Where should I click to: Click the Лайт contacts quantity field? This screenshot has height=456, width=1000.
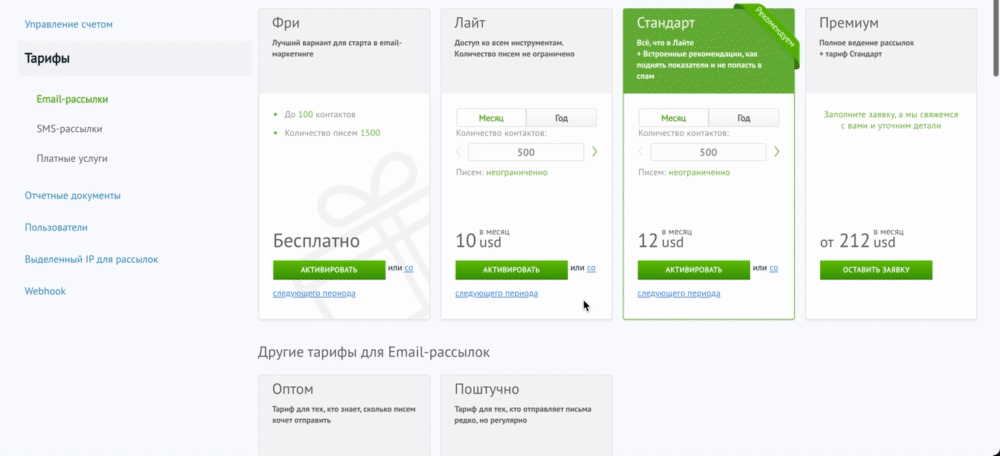click(x=526, y=152)
